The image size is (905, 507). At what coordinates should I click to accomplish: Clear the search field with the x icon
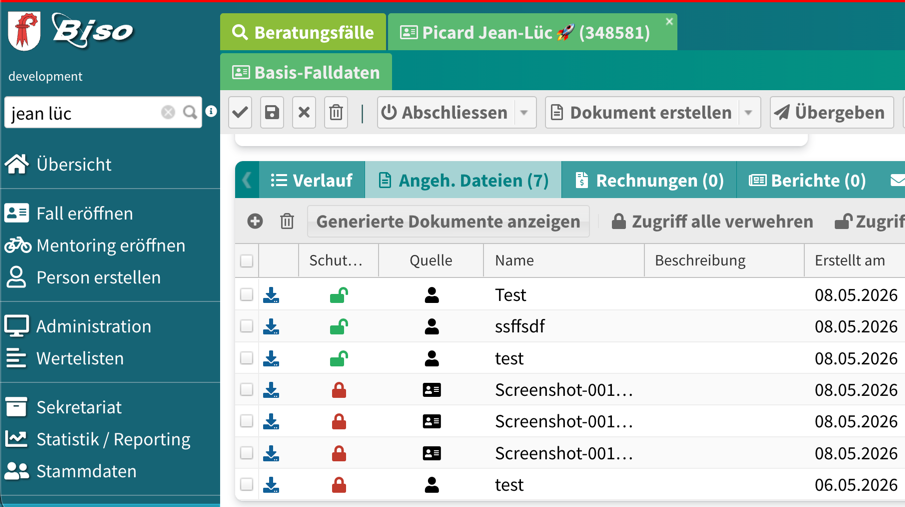click(x=168, y=112)
